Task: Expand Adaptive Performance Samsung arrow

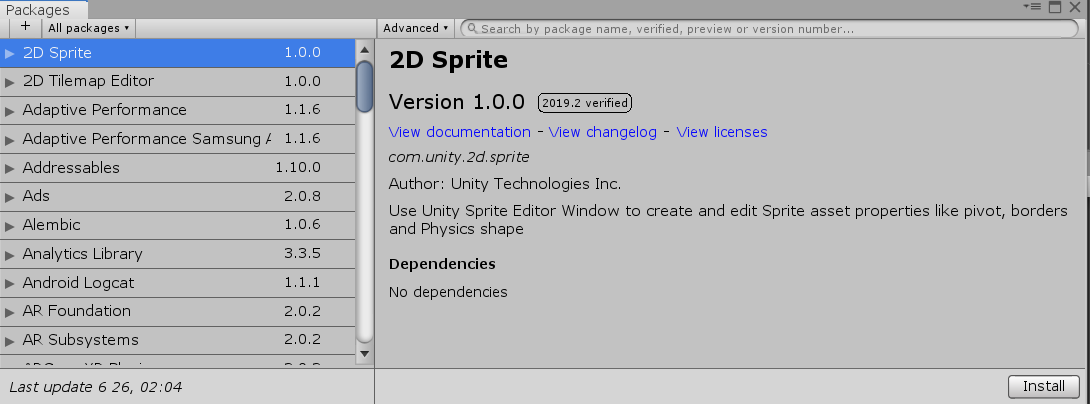Action: [x=10, y=140]
